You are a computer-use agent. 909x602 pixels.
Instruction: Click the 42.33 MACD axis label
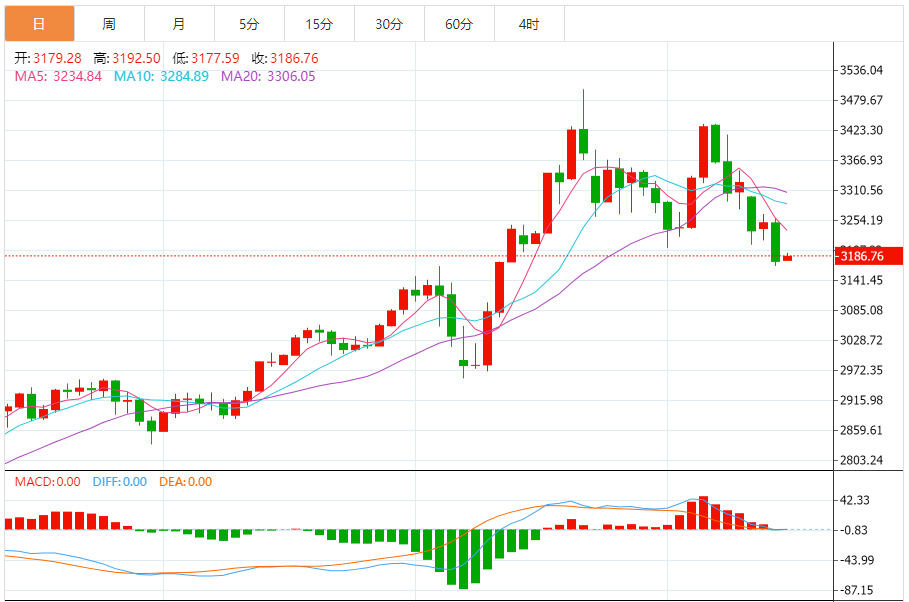tap(855, 501)
